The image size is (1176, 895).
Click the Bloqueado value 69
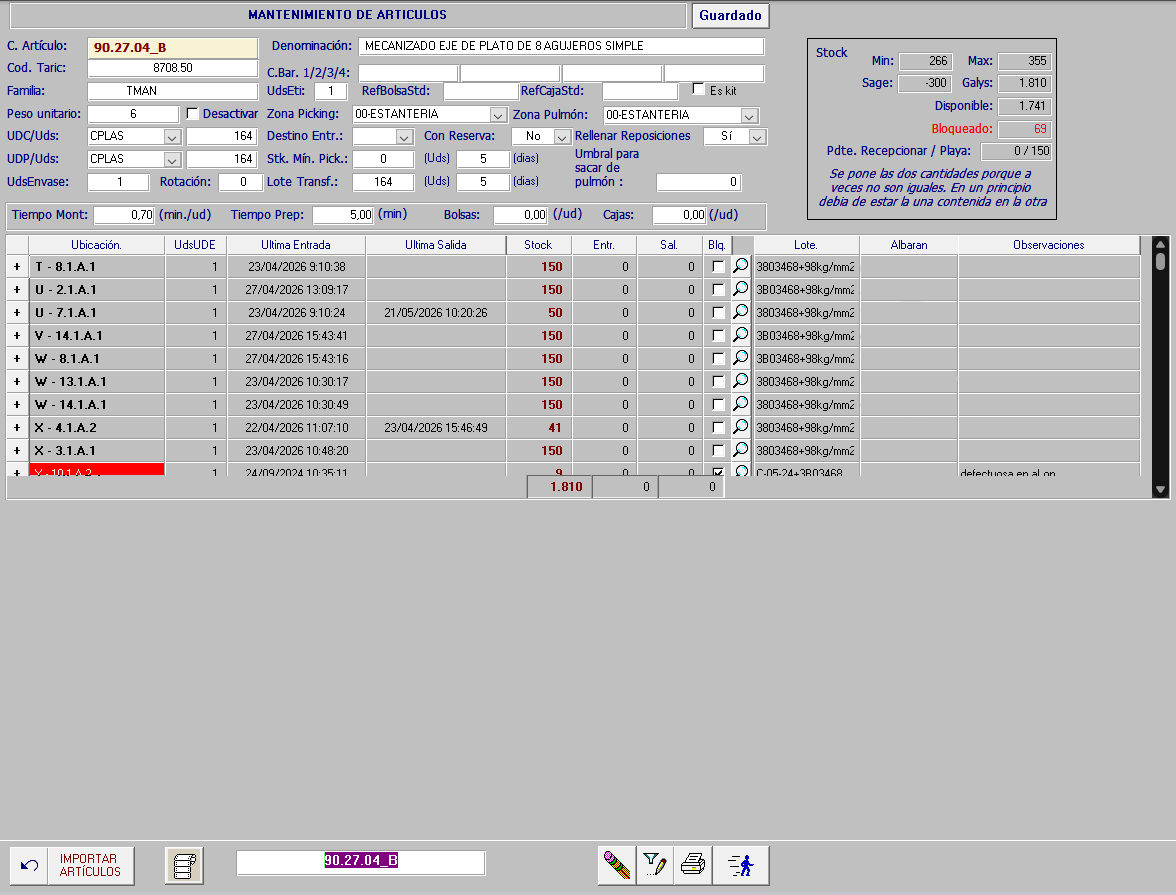pos(1024,129)
